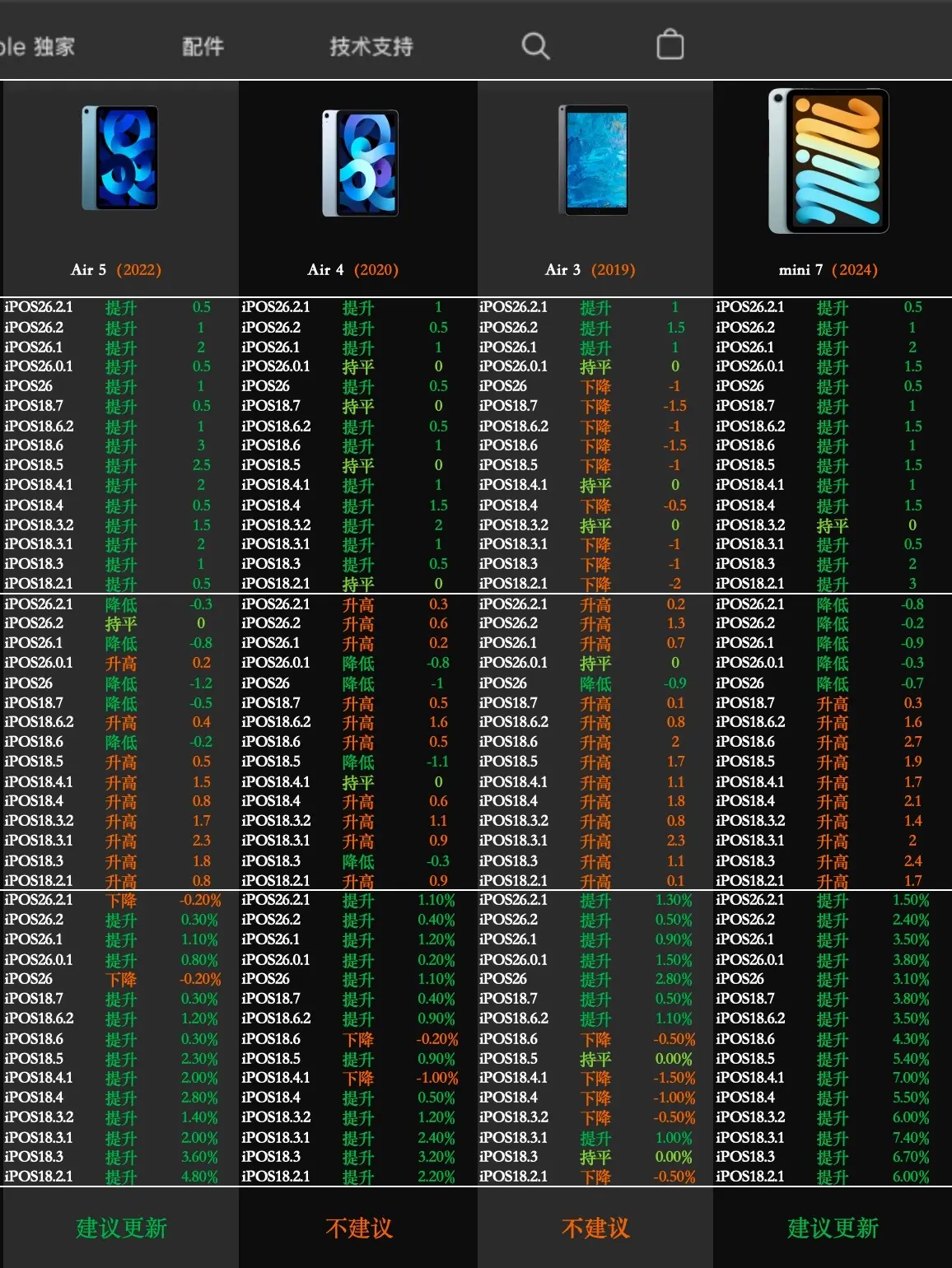Click the 1.9 value in mini 7 column
Viewport: 952px width, 1268px height.
click(x=912, y=762)
